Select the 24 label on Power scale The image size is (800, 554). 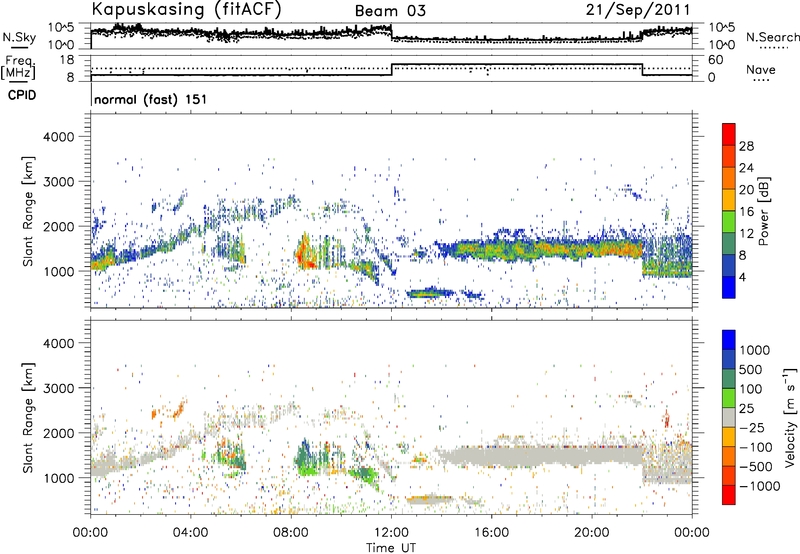point(746,168)
